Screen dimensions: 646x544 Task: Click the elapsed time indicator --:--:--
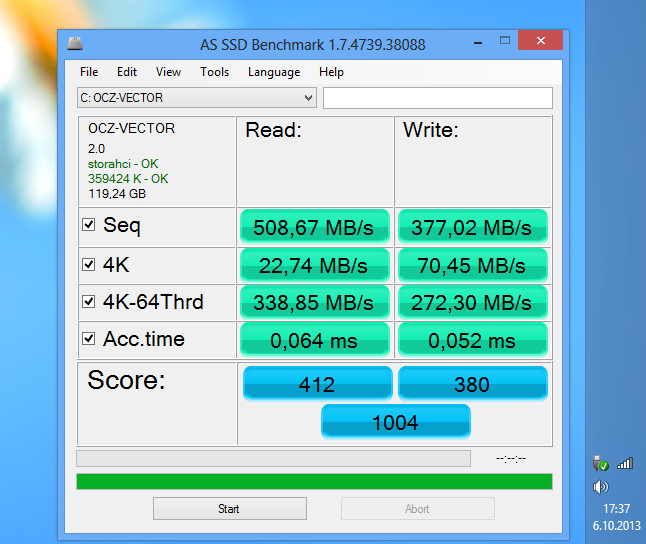[511, 458]
